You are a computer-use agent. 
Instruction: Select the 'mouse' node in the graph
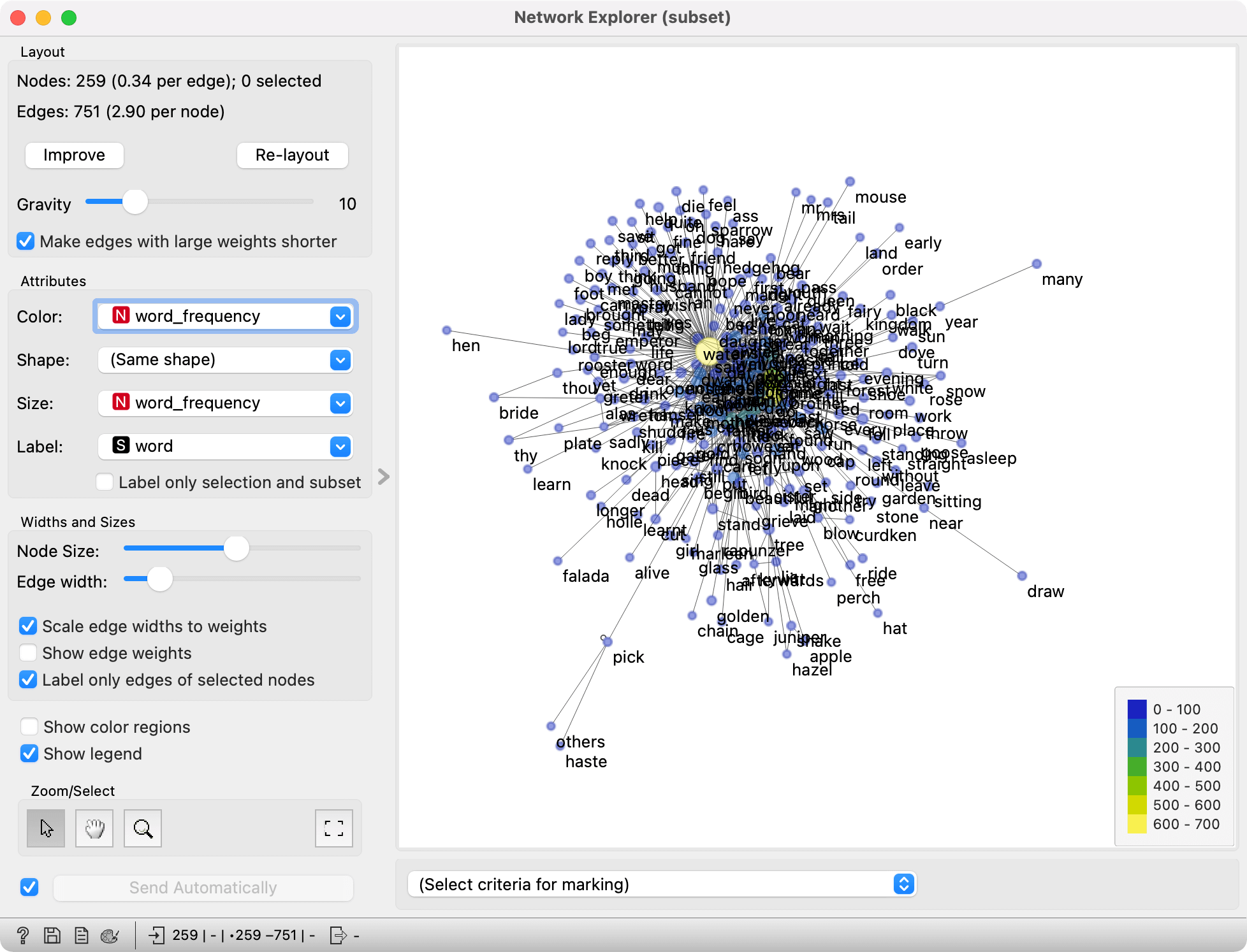[850, 182]
